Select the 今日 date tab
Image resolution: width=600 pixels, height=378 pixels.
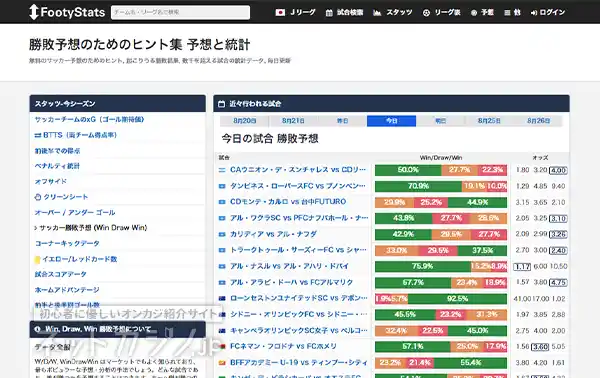click(391, 121)
